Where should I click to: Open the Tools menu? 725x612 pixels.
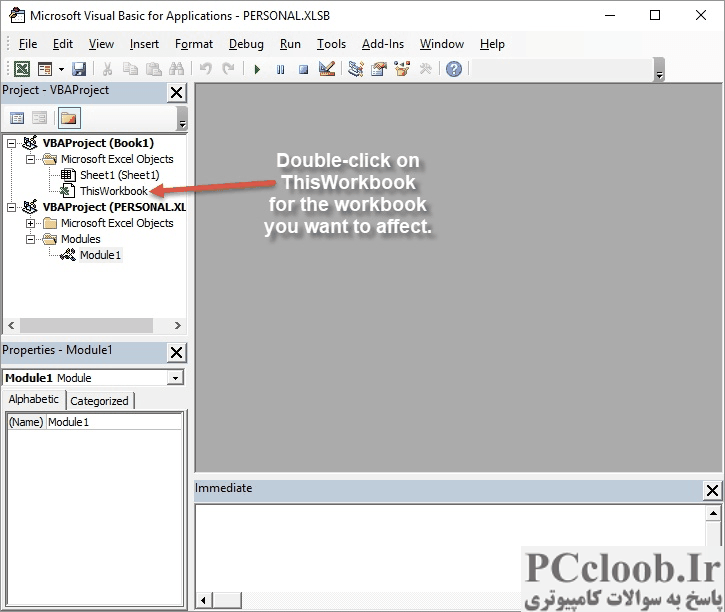[x=331, y=44]
